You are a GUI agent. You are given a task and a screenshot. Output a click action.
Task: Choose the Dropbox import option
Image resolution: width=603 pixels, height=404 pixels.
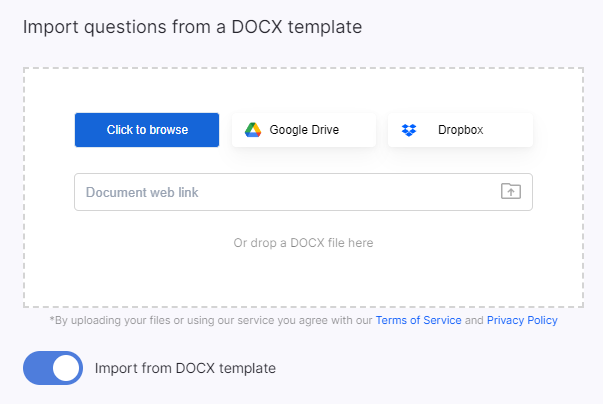point(460,130)
